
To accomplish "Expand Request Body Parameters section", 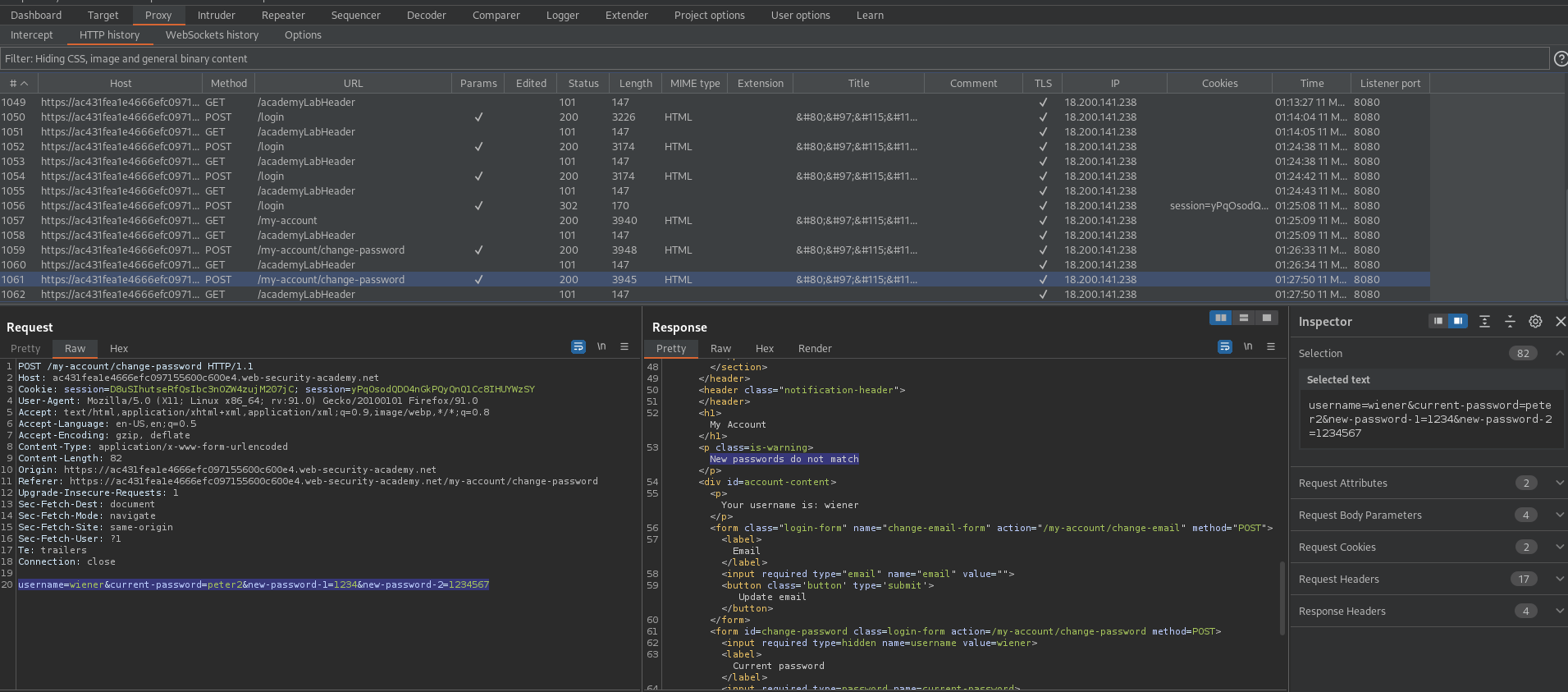I will click(x=1559, y=515).
